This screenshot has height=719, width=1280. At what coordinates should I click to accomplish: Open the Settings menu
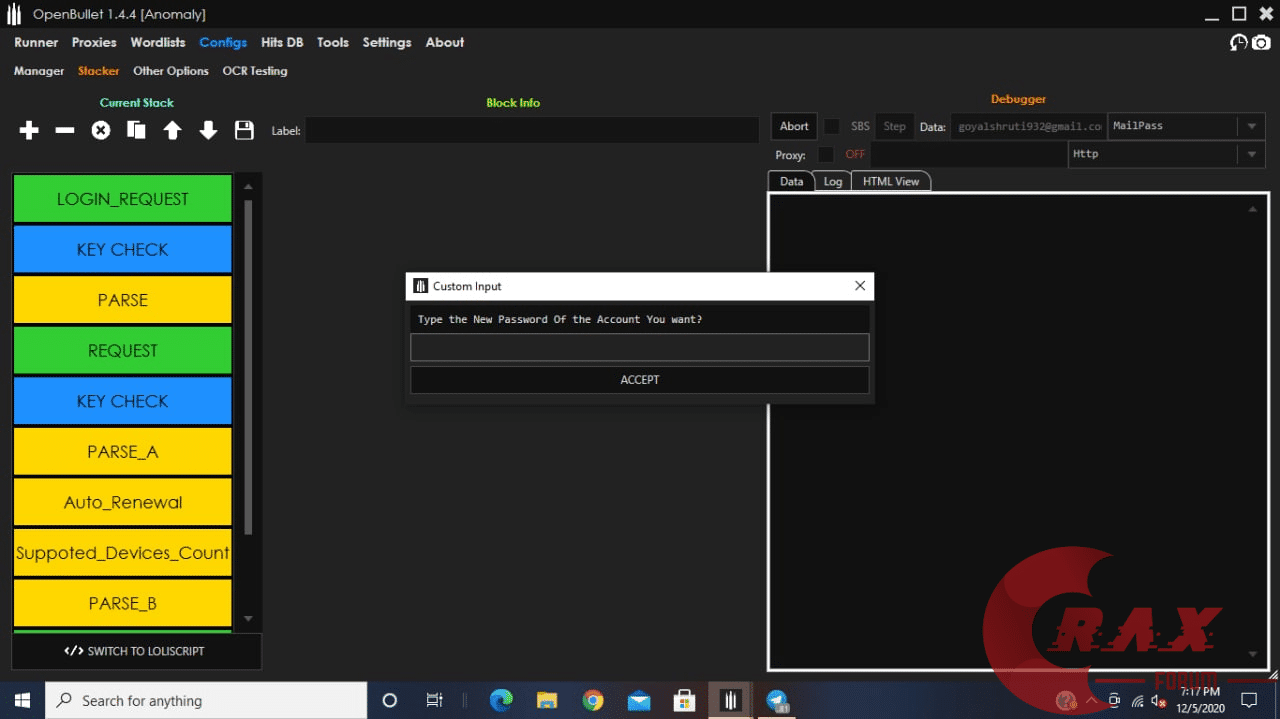pos(387,42)
